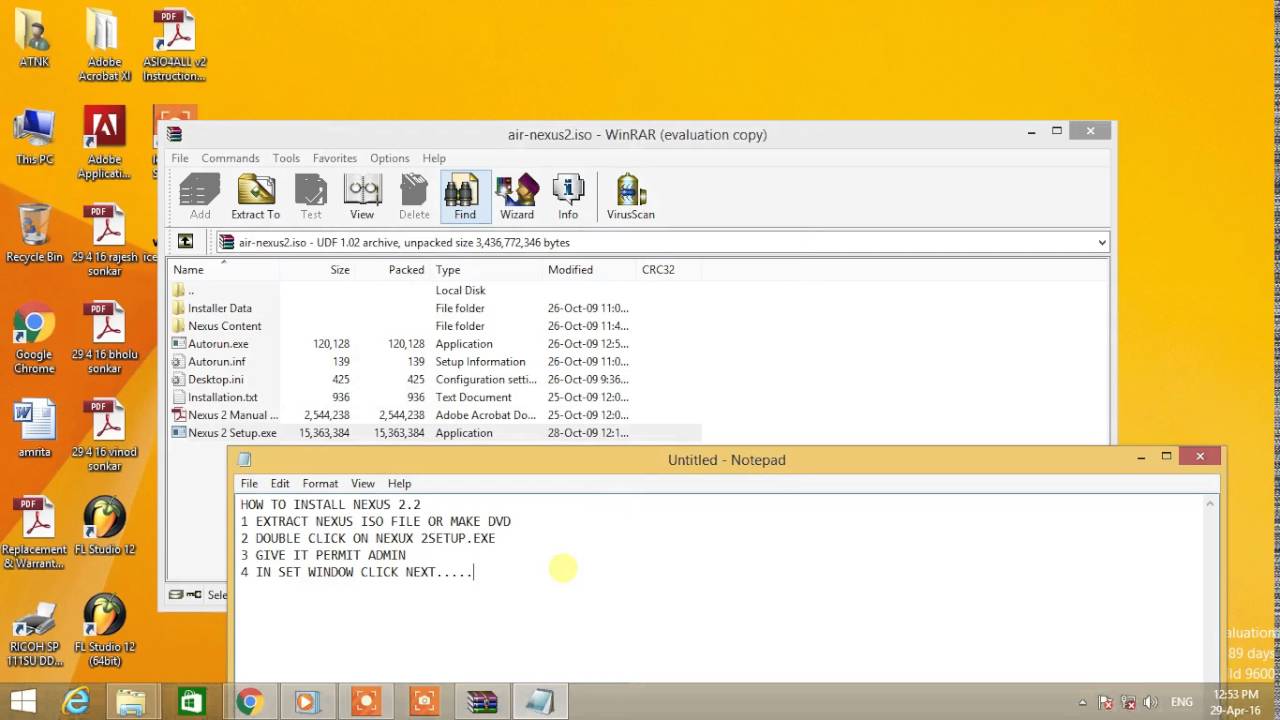Image resolution: width=1280 pixels, height=720 pixels.
Task: Select the Installation.txt file row
Action: [434, 397]
